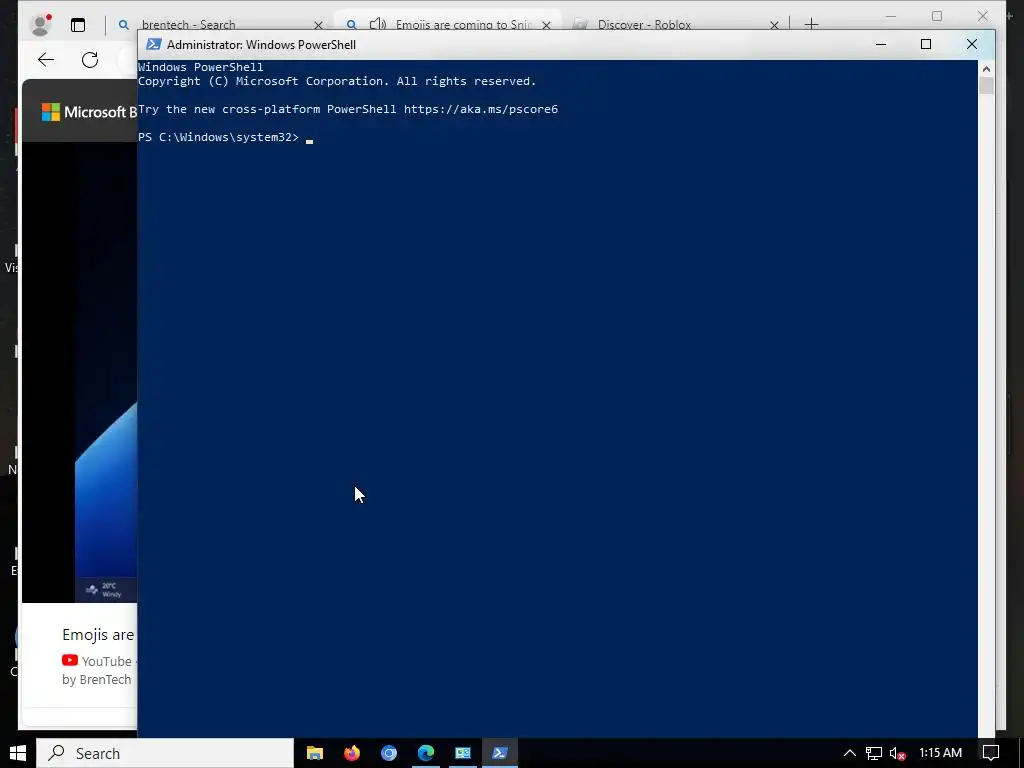
Task: Minimize the Administrator PowerShell window
Action: click(x=881, y=44)
